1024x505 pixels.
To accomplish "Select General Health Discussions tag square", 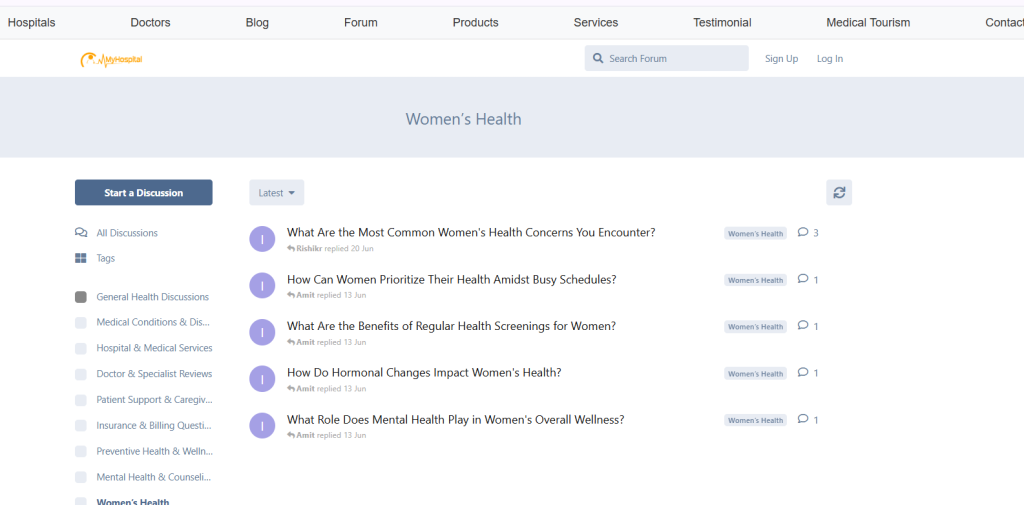I will [x=81, y=297].
